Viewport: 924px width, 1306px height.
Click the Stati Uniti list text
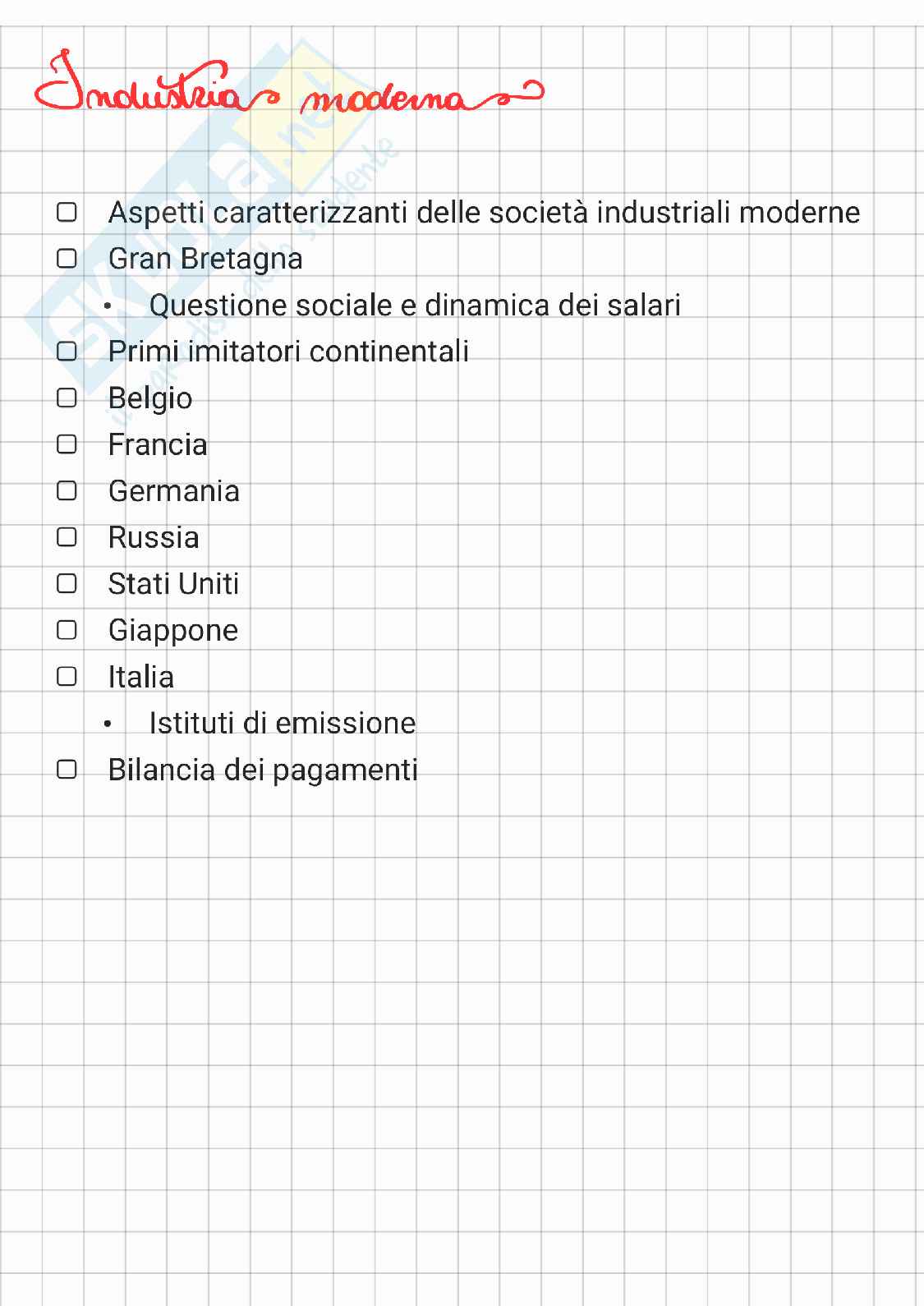173,584
